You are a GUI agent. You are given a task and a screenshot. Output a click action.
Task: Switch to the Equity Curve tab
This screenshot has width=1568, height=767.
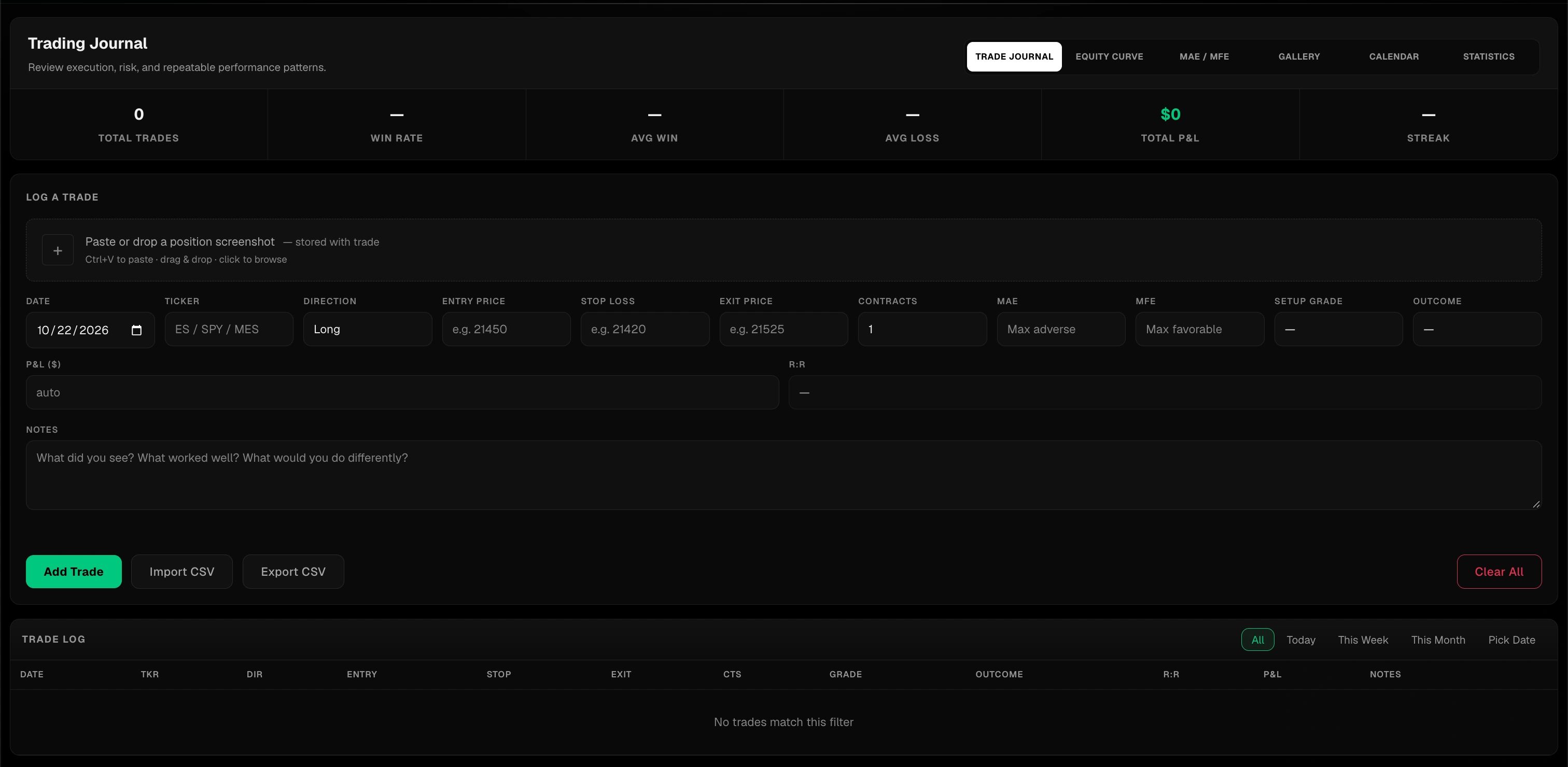[1109, 56]
